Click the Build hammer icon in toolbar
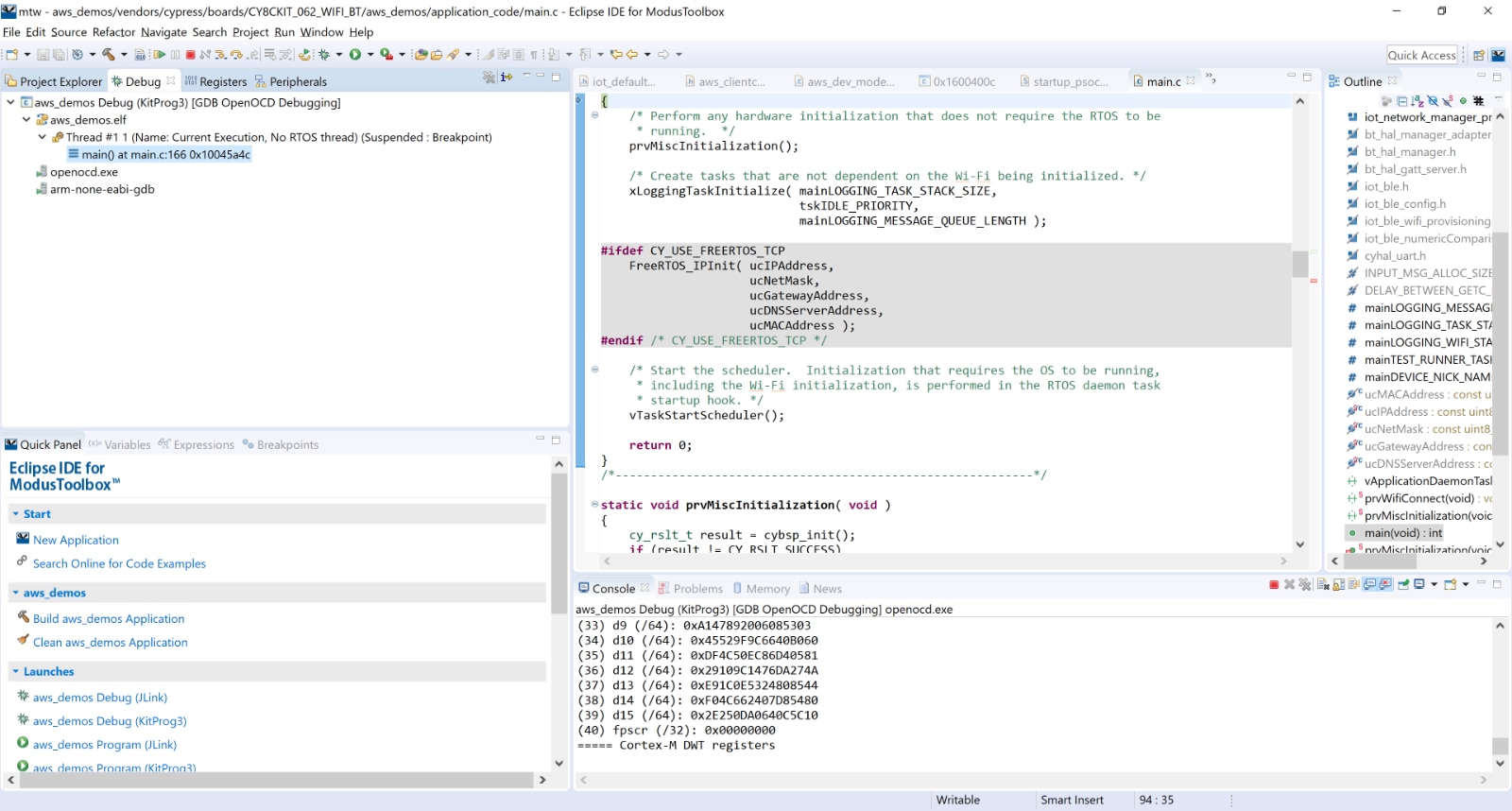Viewport: 1512px width, 811px height. (x=109, y=55)
